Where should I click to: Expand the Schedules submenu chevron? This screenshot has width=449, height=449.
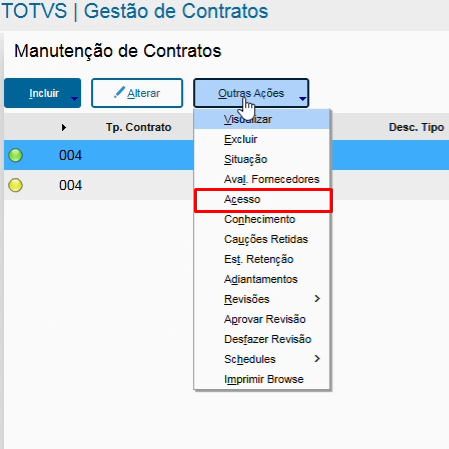[317, 359]
